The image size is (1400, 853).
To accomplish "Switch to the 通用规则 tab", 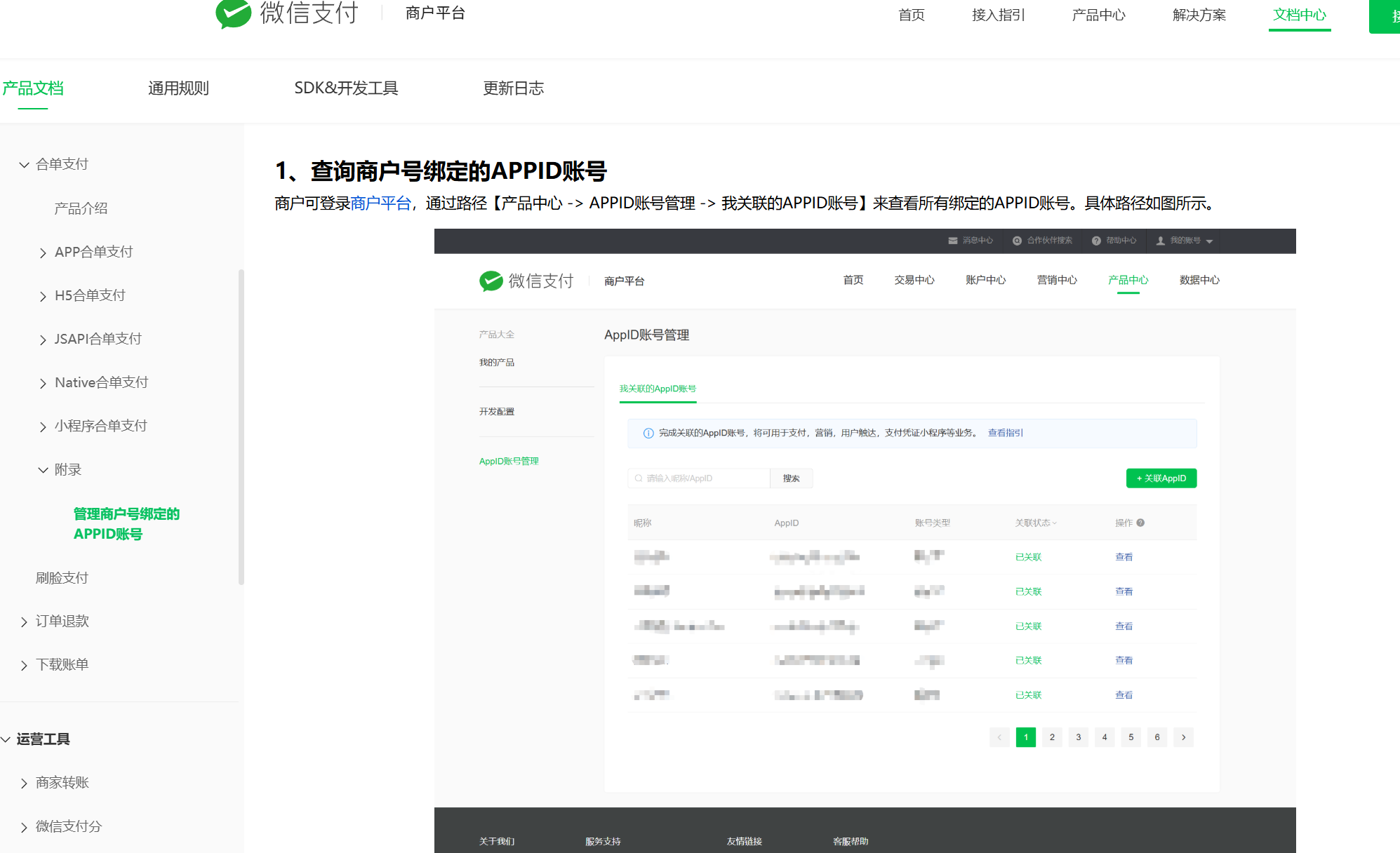I will [x=178, y=88].
